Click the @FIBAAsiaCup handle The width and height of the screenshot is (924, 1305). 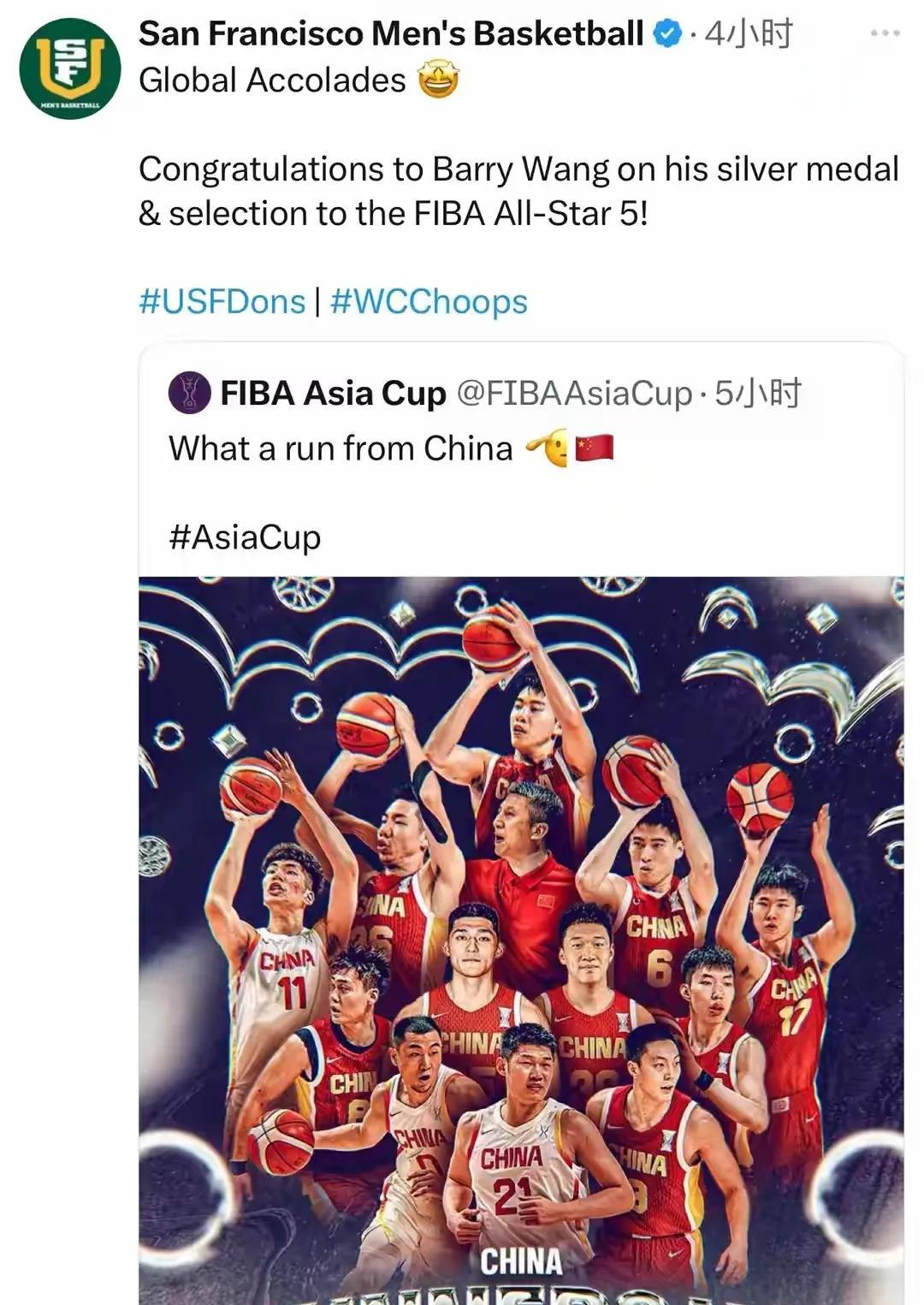[574, 394]
